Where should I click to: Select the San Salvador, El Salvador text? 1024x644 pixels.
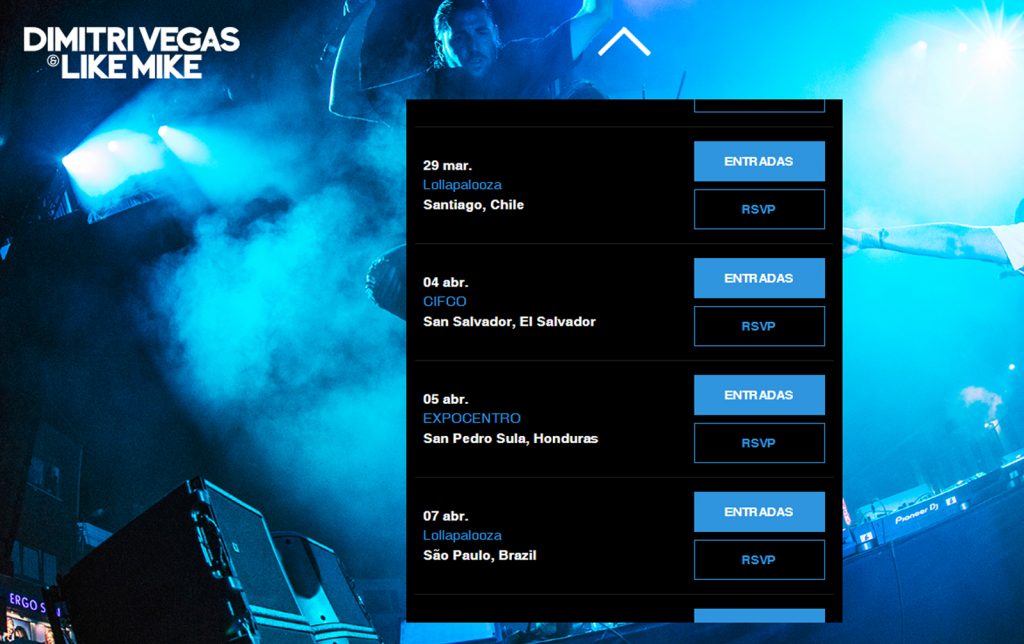[x=509, y=321]
